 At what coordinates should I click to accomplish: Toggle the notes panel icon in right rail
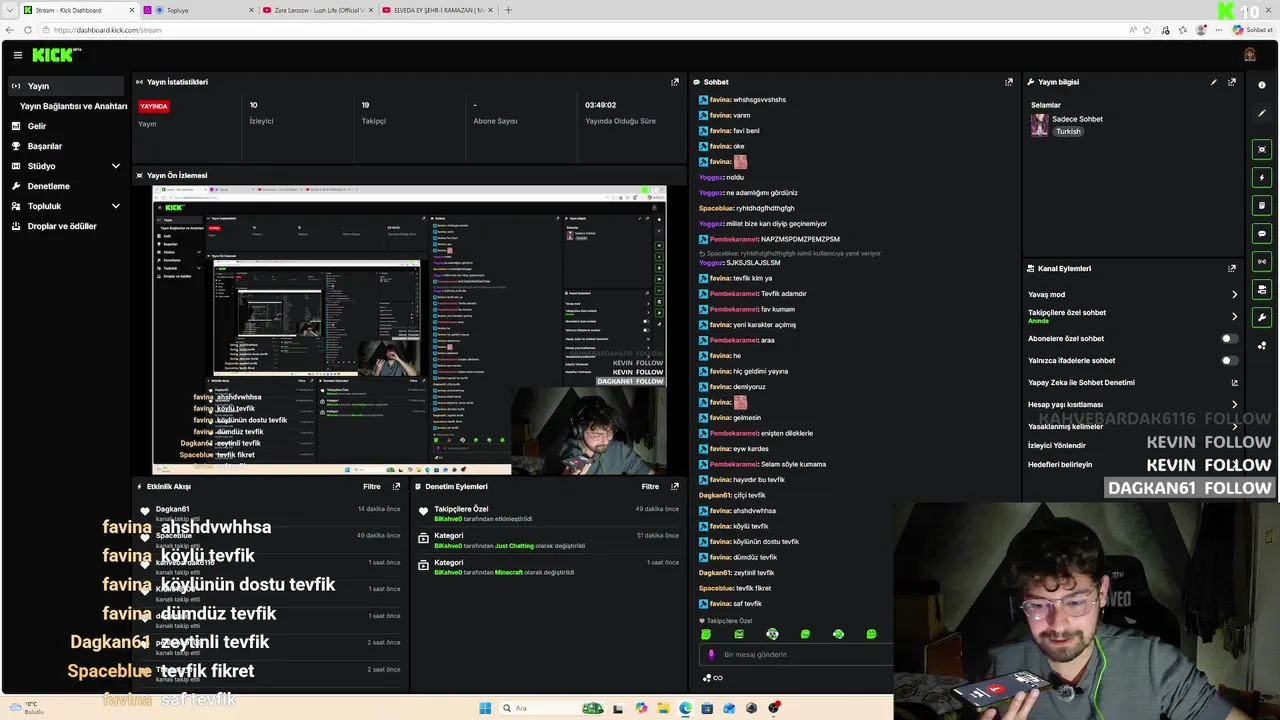(1262, 205)
